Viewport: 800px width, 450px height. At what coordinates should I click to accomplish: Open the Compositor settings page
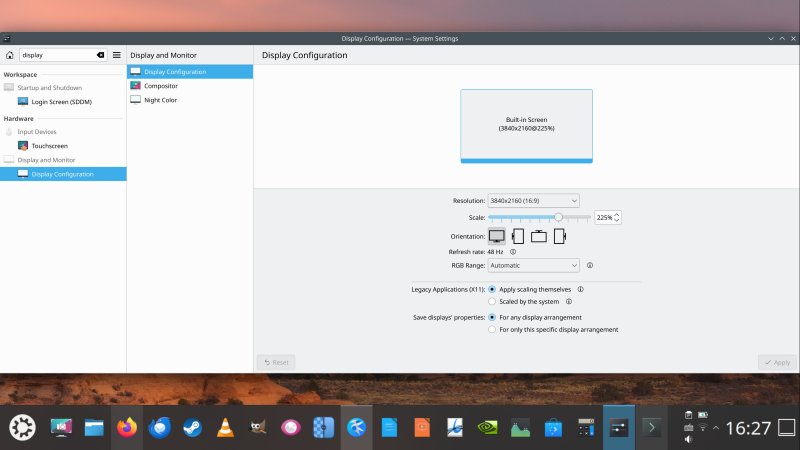click(160, 86)
